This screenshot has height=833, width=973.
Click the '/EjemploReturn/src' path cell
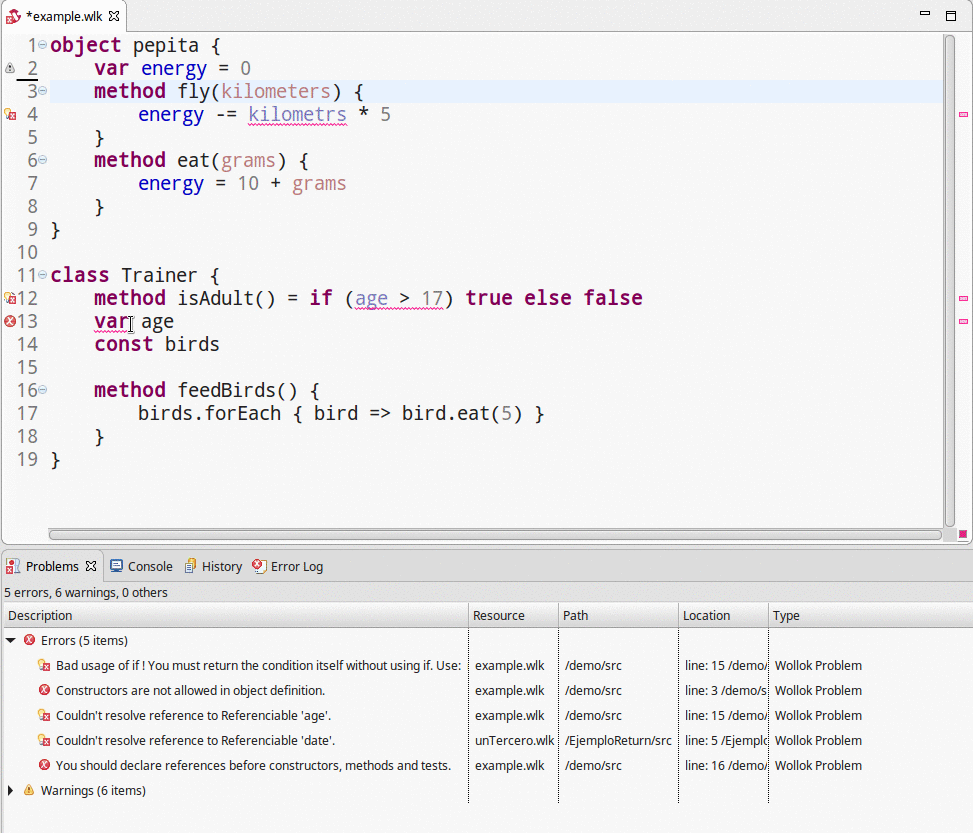[x=618, y=741]
